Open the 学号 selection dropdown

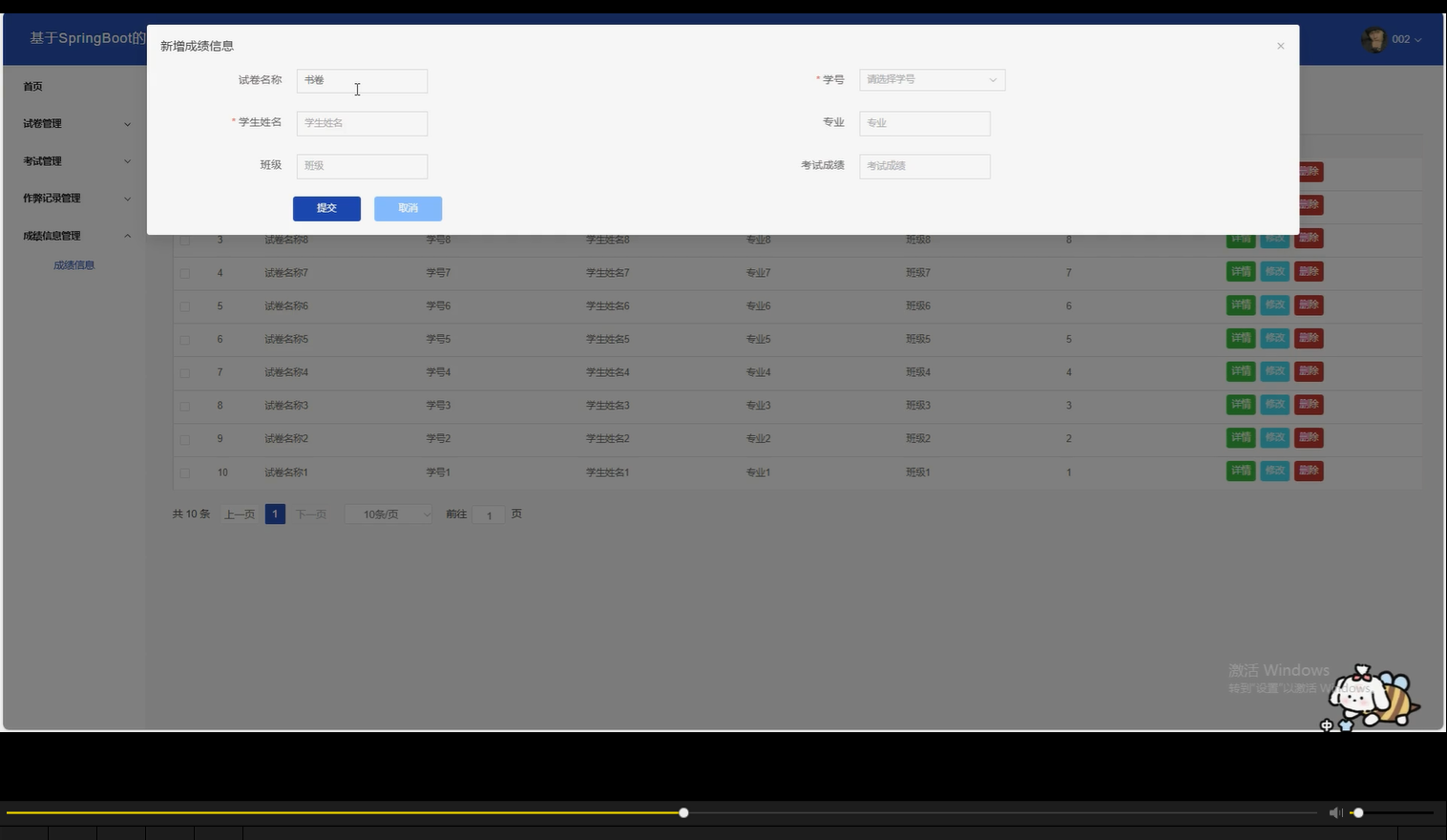click(933, 80)
